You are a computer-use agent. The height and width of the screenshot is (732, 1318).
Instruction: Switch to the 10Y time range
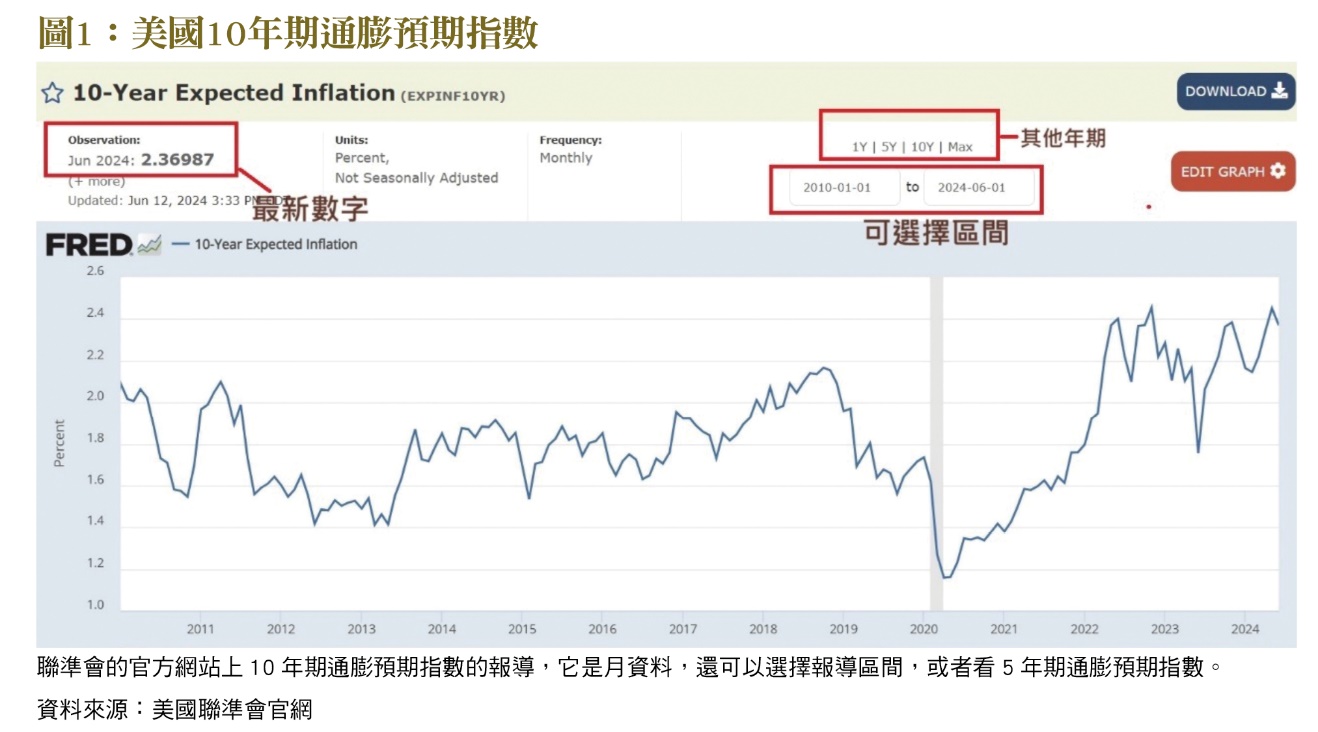(922, 147)
